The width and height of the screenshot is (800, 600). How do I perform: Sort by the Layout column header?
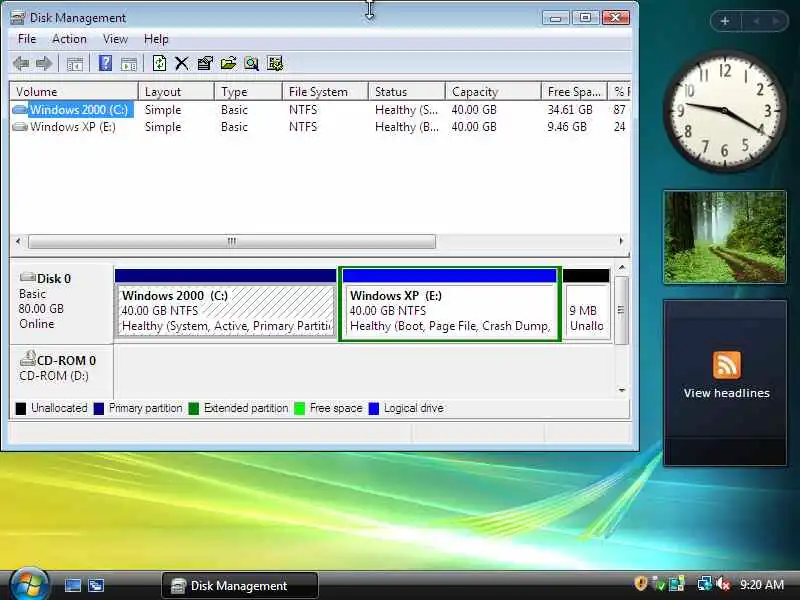[176, 91]
